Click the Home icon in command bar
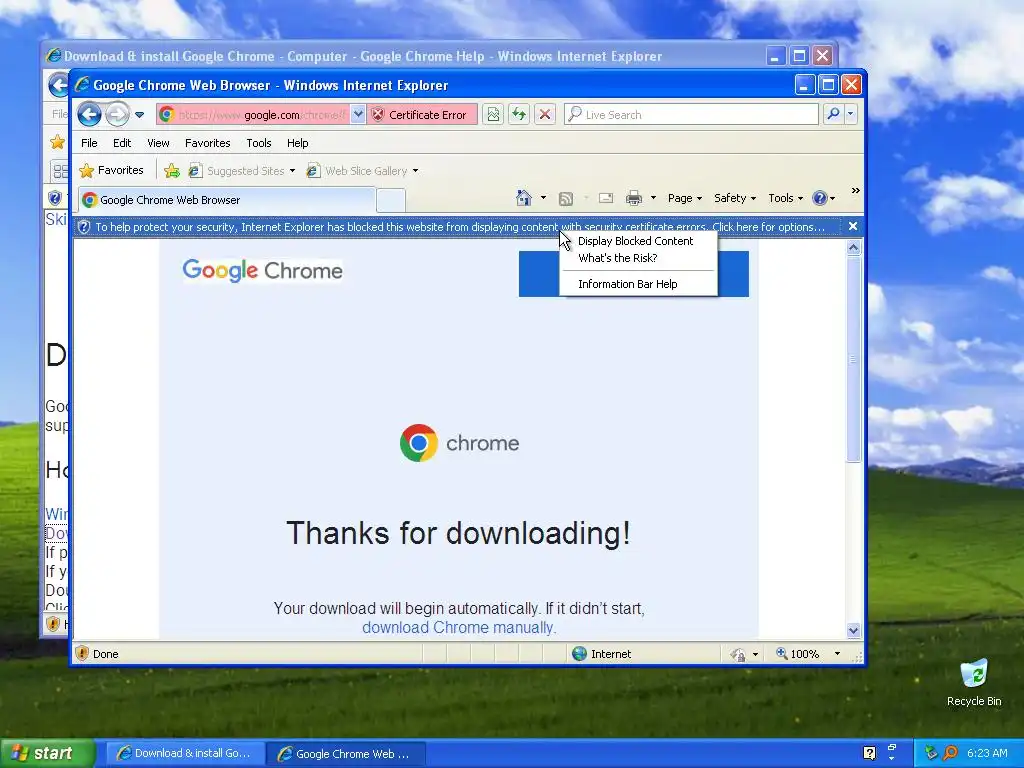The image size is (1024, 768). point(524,198)
